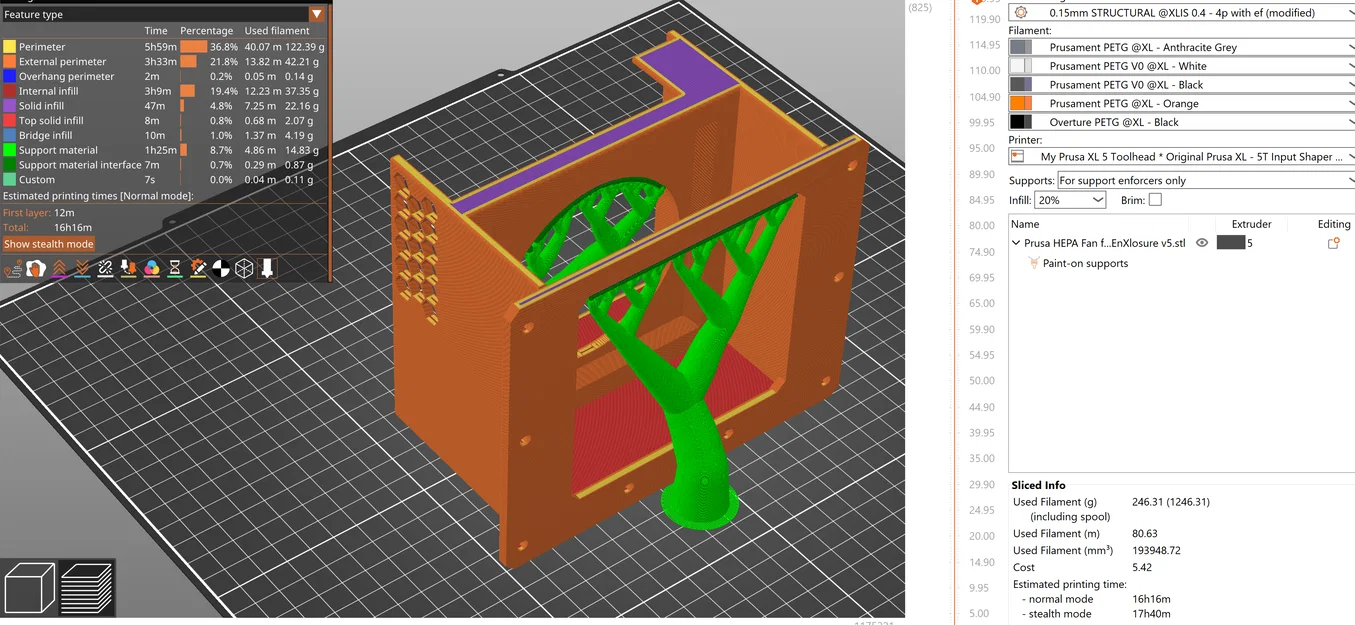
Task: Toggle center of mass display in preview toolbar
Action: (220, 268)
